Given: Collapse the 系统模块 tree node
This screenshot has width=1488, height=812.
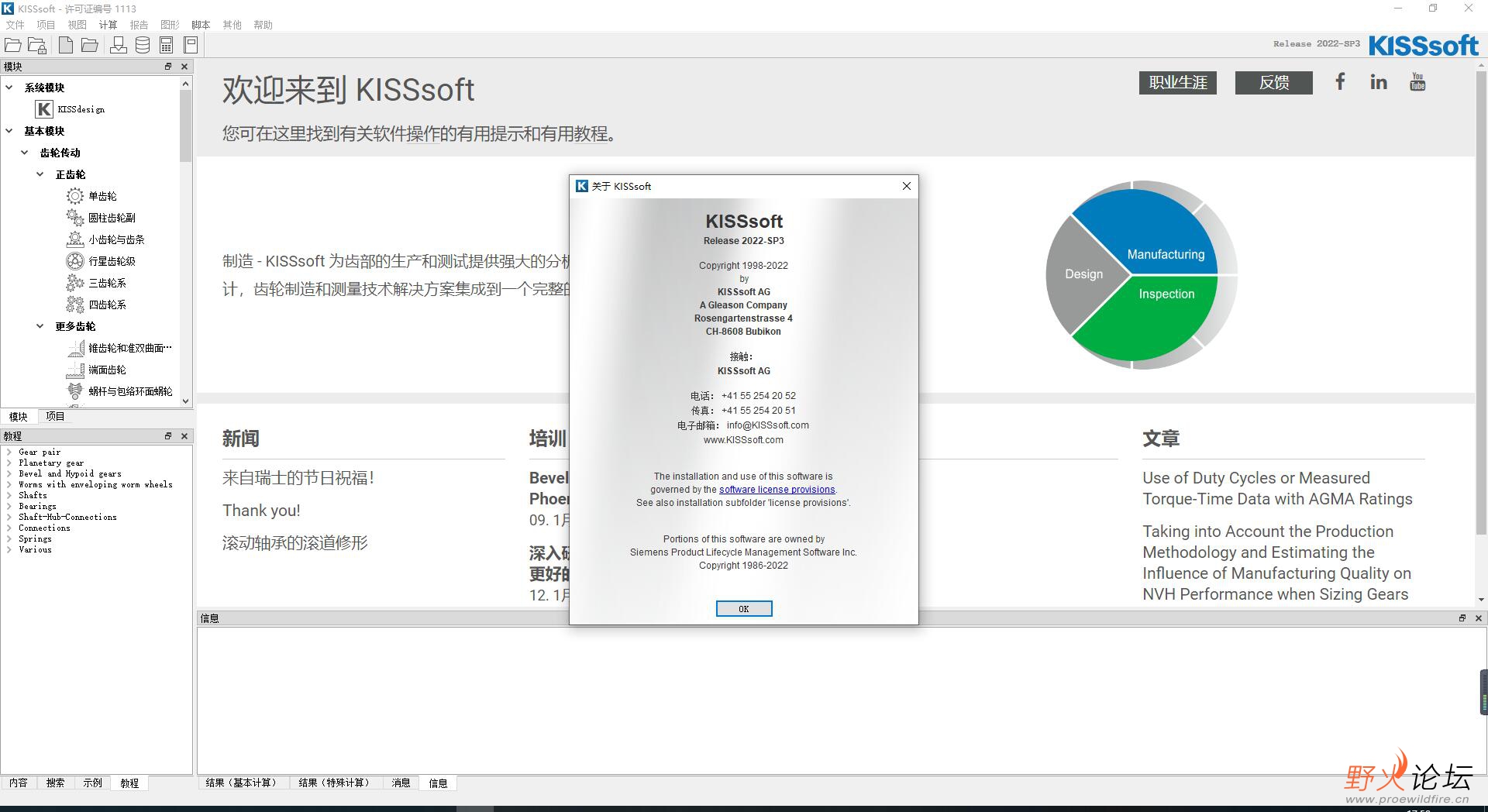Looking at the screenshot, I should click(x=9, y=88).
